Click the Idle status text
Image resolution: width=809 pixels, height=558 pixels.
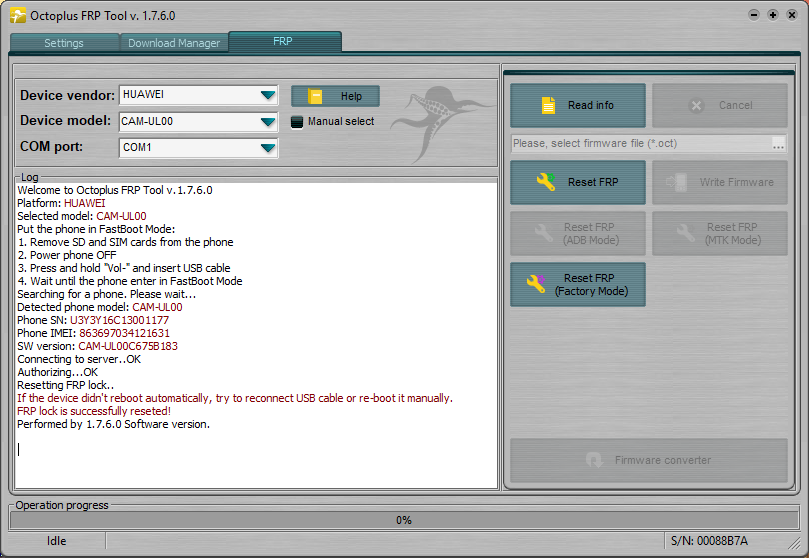click(57, 541)
